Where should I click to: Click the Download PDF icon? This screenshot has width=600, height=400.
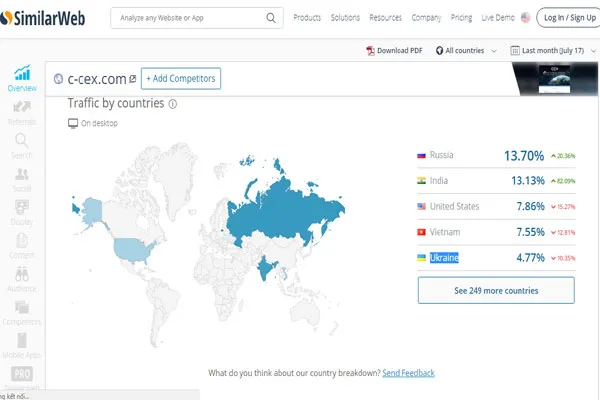370,51
